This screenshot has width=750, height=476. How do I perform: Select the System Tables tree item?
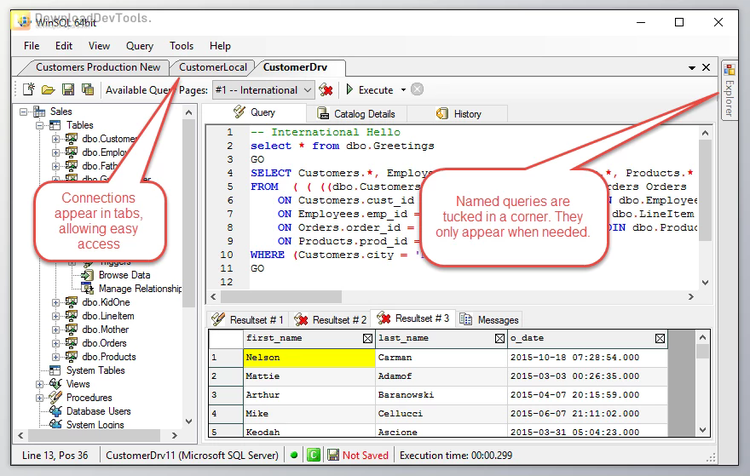pos(95,370)
